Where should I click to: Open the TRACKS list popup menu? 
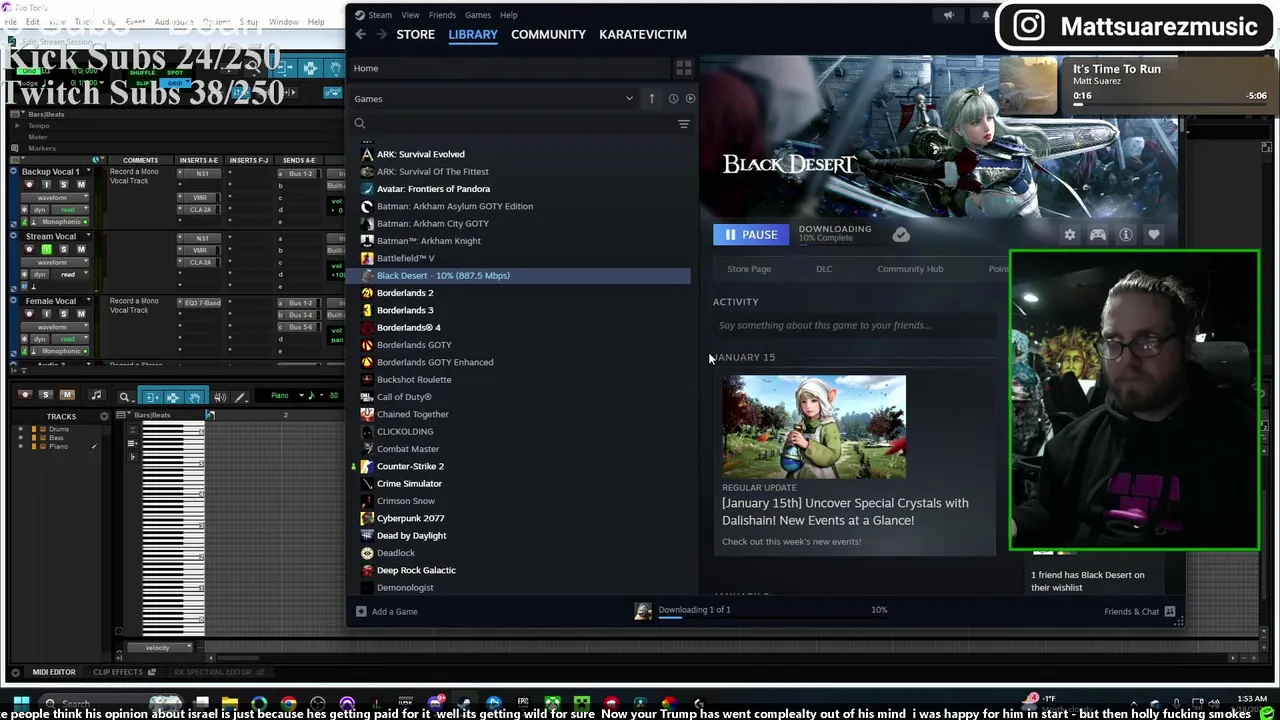[104, 416]
